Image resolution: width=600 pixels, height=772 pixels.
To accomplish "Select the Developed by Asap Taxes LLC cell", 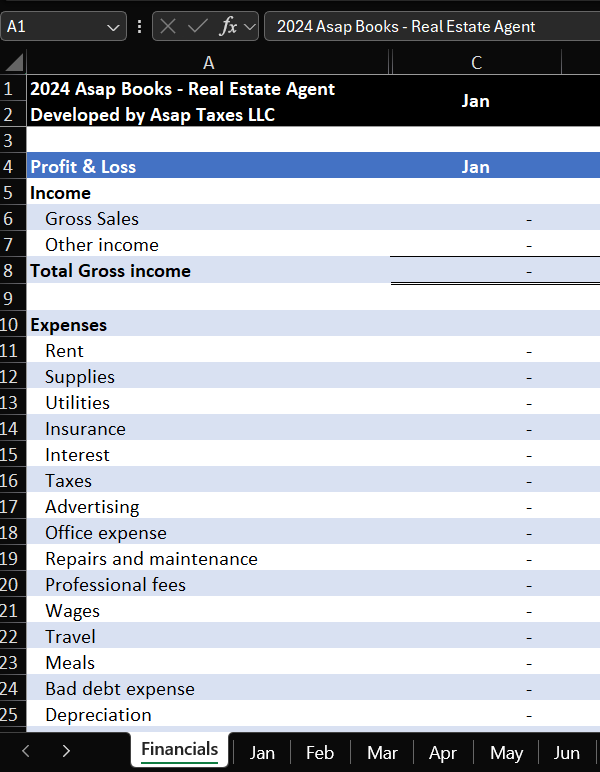I will pos(208,115).
